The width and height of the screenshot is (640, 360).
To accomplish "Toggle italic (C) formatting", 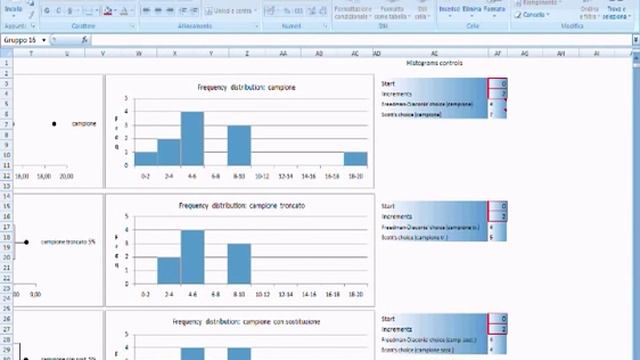I will pos(58,11).
